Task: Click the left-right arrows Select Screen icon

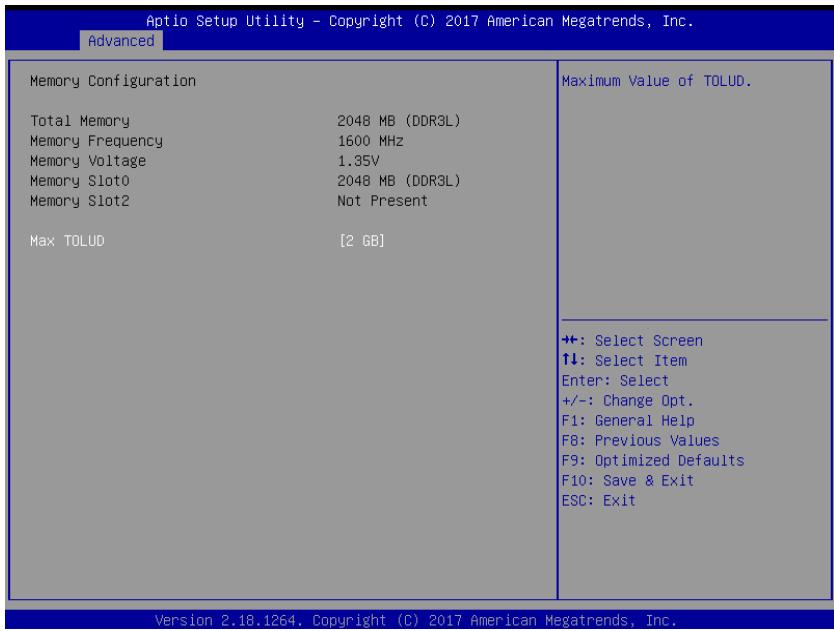Action: pyautogui.click(x=572, y=340)
